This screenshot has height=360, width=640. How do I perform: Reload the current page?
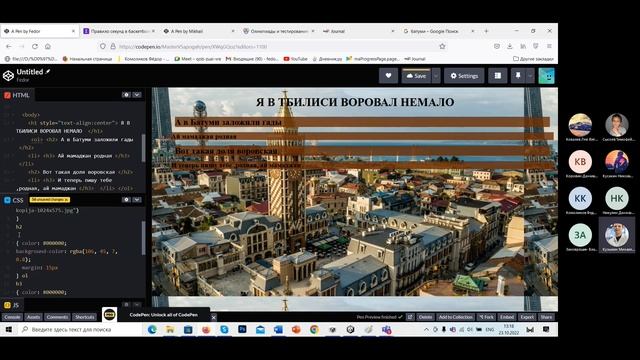click(35, 47)
